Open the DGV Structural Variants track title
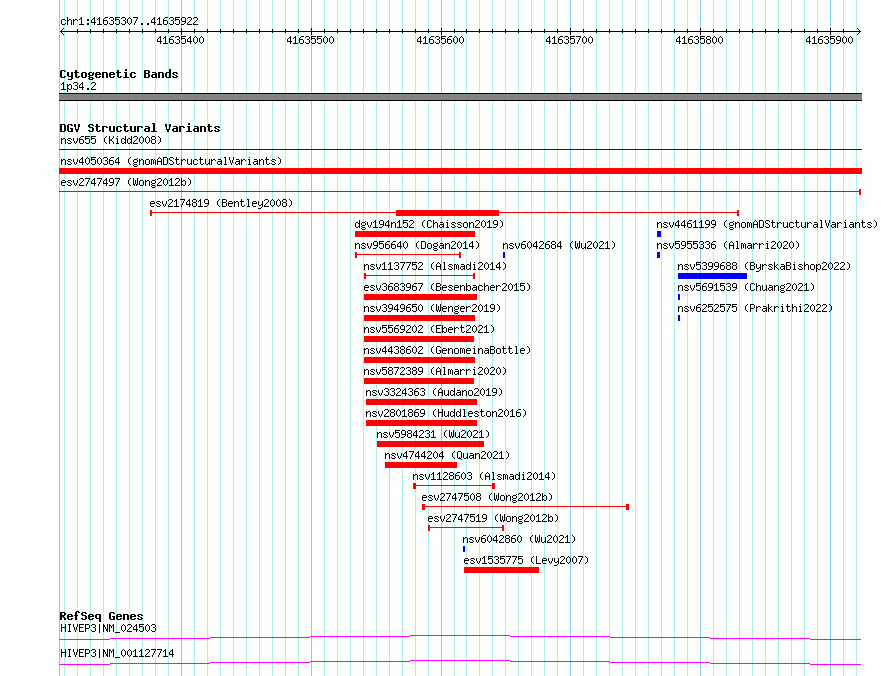Image resolution: width=890 pixels, height=676 pixels. (x=140, y=128)
